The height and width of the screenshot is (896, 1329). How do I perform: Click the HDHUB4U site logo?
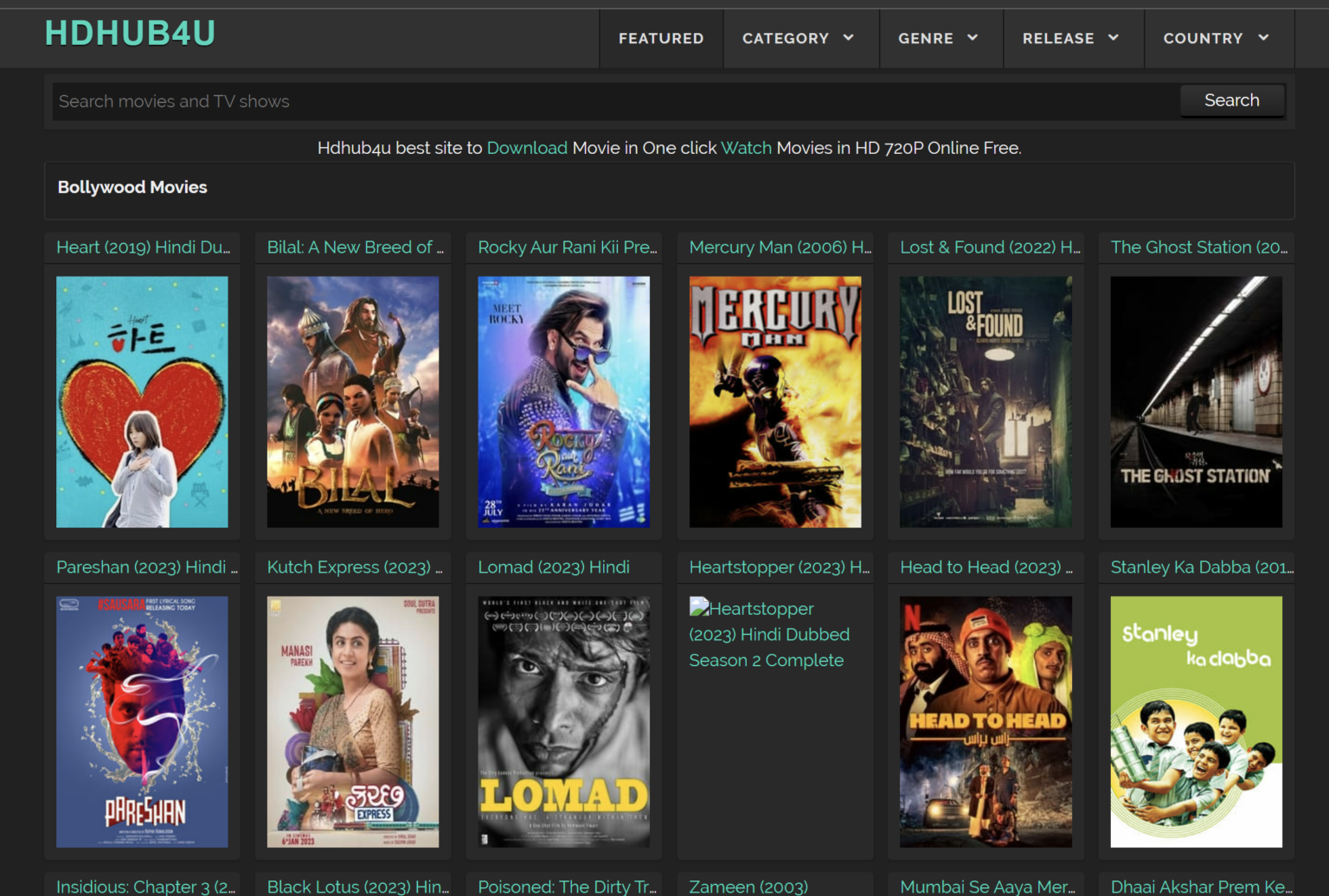tap(130, 34)
